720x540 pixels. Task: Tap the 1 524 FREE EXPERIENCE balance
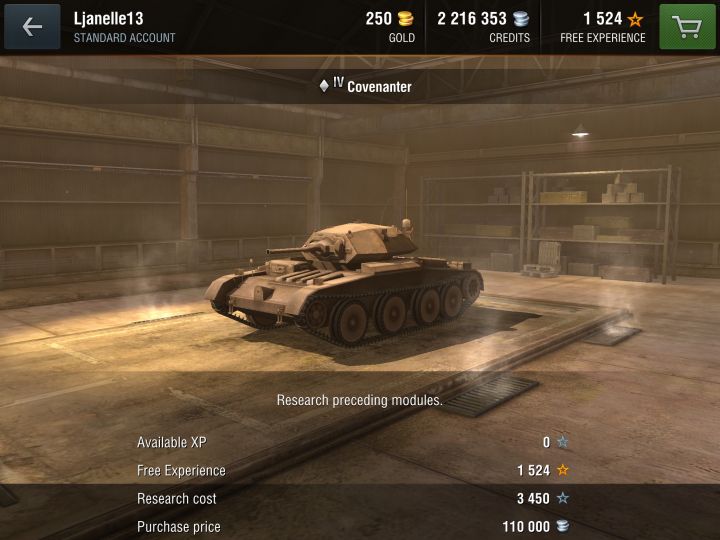pyautogui.click(x=602, y=27)
